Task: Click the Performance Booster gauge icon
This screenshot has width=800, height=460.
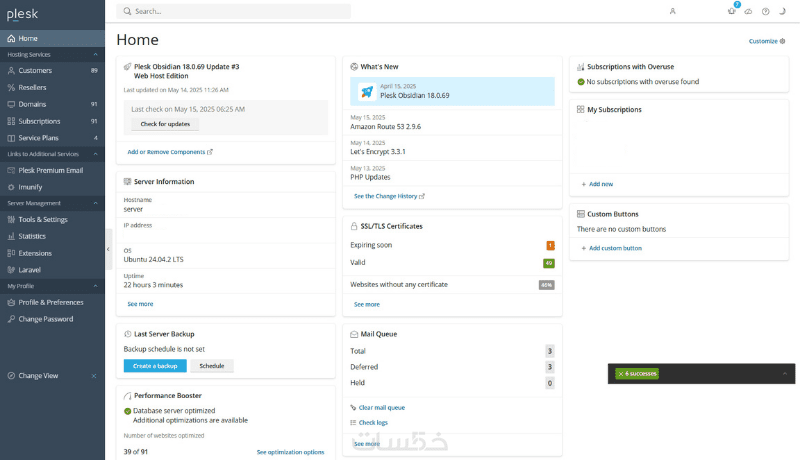Action: click(x=128, y=396)
